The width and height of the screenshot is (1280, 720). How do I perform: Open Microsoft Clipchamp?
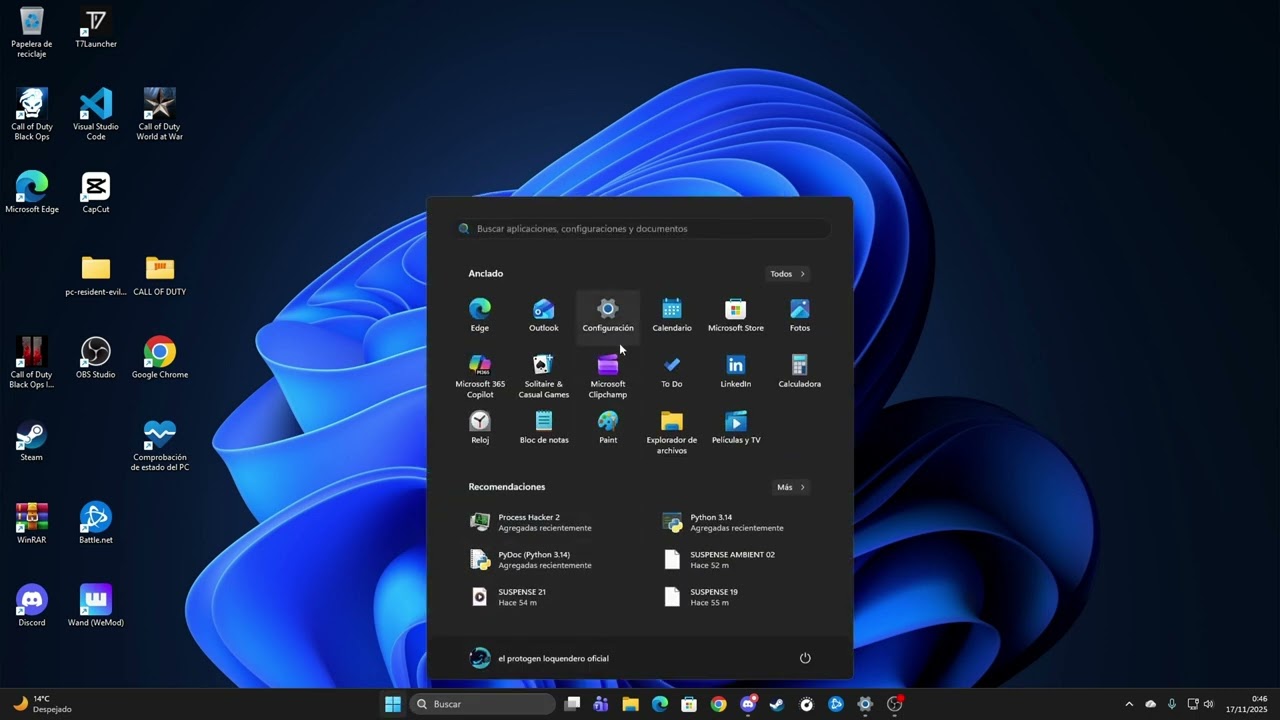[608, 376]
